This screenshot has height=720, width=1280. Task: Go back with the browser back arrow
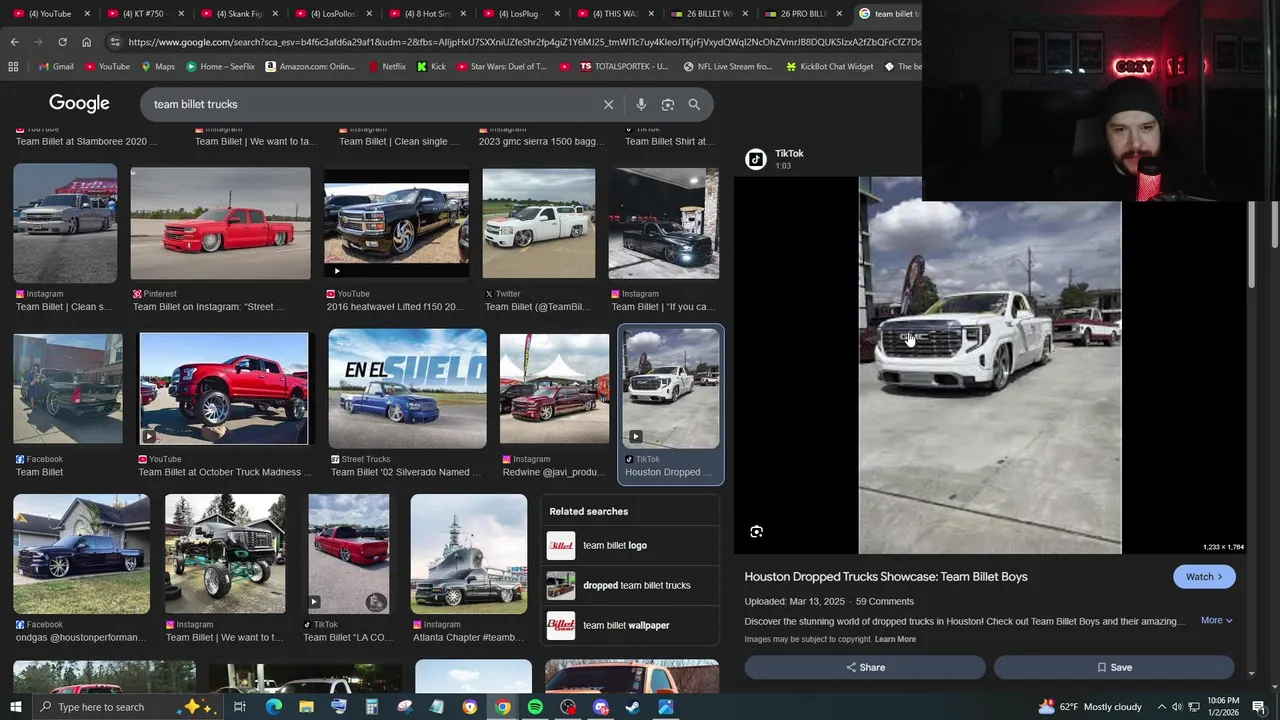click(14, 42)
